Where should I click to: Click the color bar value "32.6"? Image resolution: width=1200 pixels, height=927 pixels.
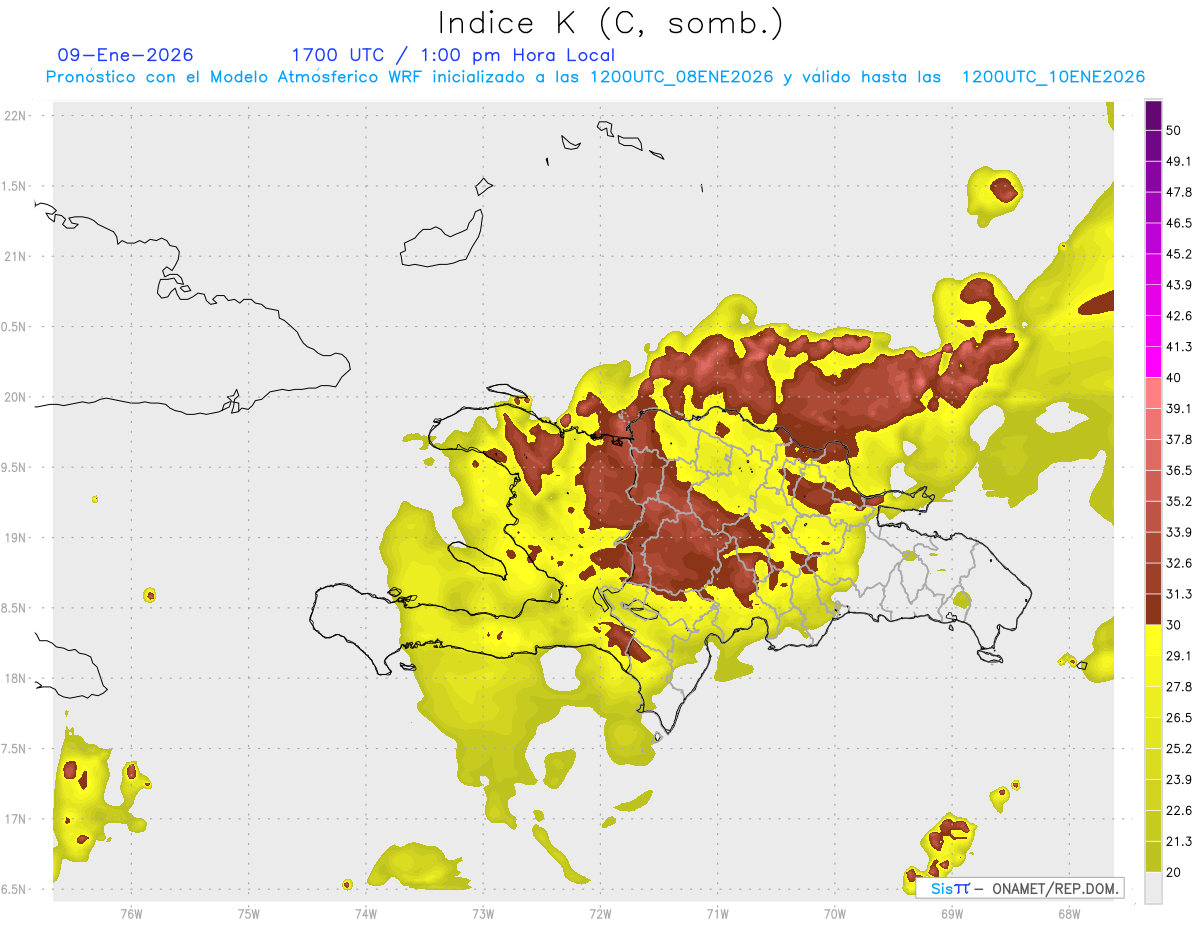pyautogui.click(x=1178, y=563)
